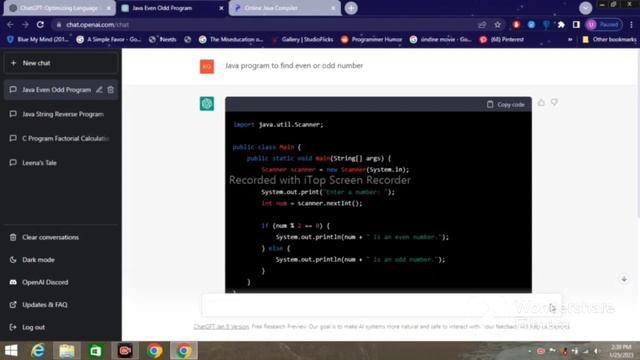Send the message with the send icon
The width and height of the screenshot is (640, 360).
[552, 307]
